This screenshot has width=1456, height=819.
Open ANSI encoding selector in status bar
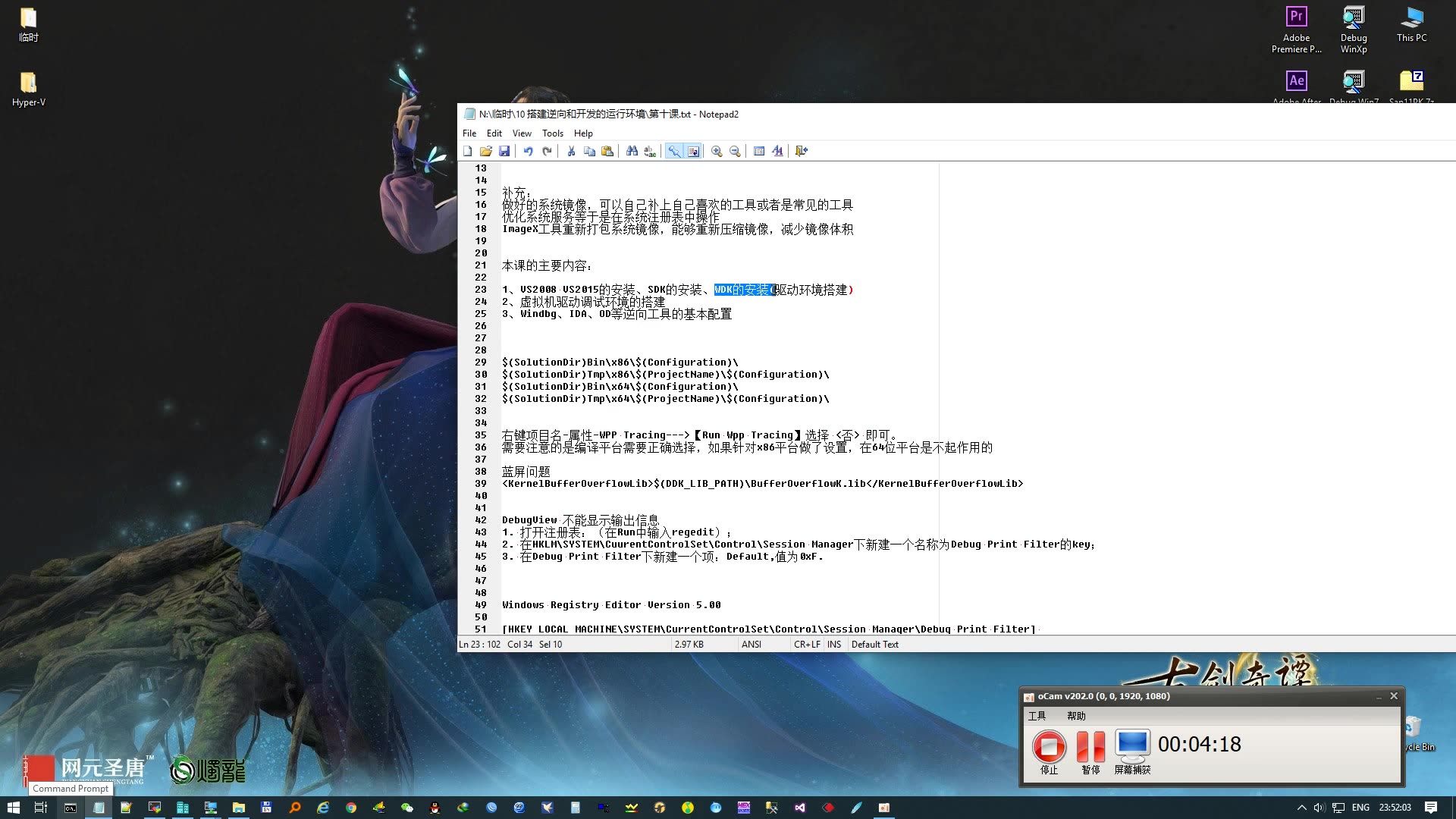coord(752,645)
